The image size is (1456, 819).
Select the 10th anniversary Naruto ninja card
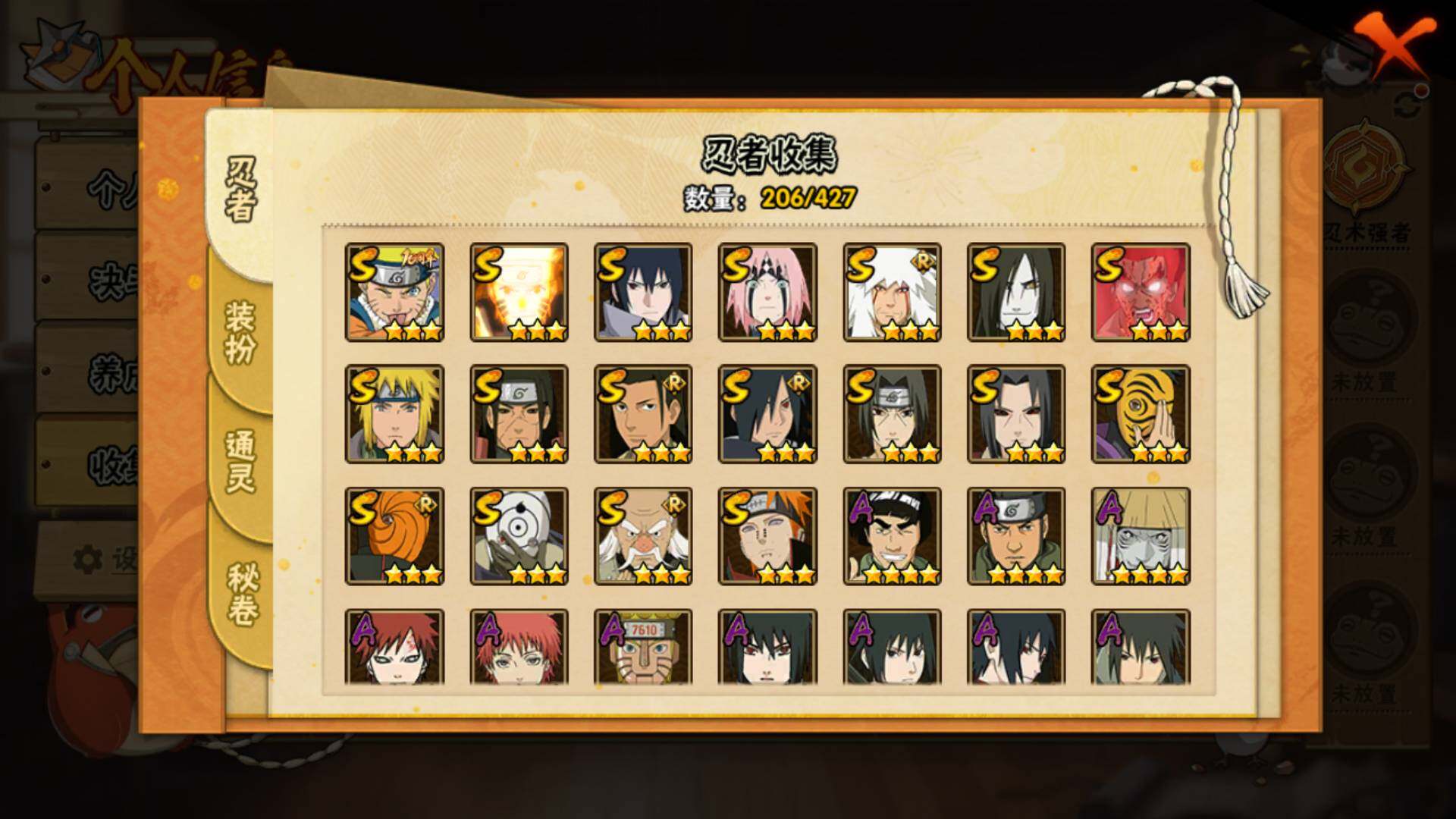coord(394,293)
